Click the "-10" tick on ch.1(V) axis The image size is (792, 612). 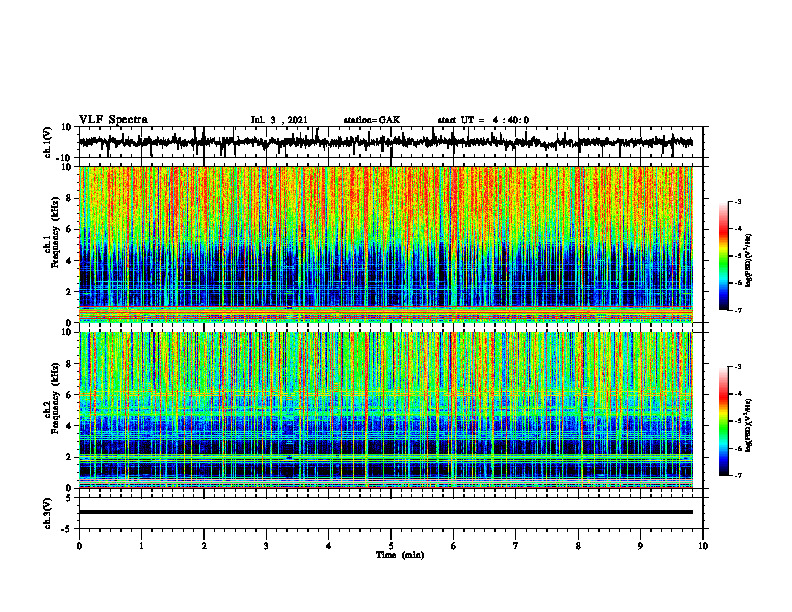[x=65, y=158]
